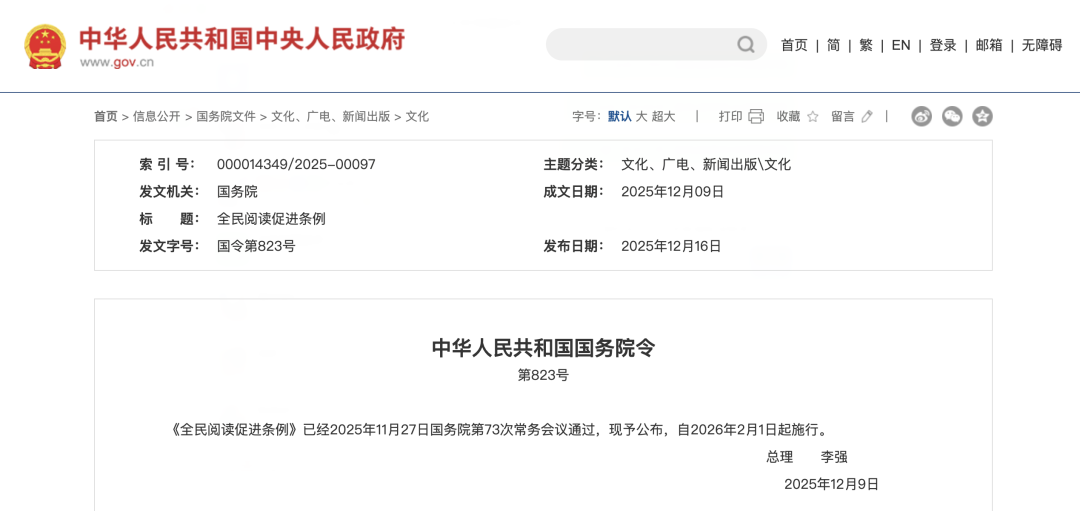Click into the search input field
Screen dimensions: 1080x511
click(x=640, y=44)
